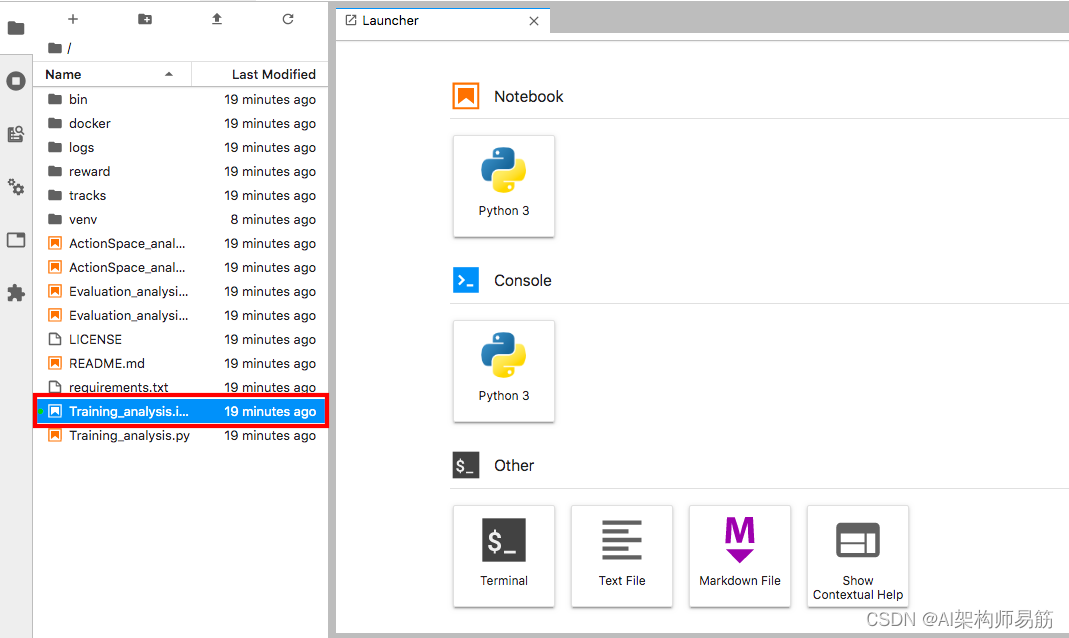The width and height of the screenshot is (1069, 638).
Task: Sort files by Name column header
Action: (x=112, y=74)
